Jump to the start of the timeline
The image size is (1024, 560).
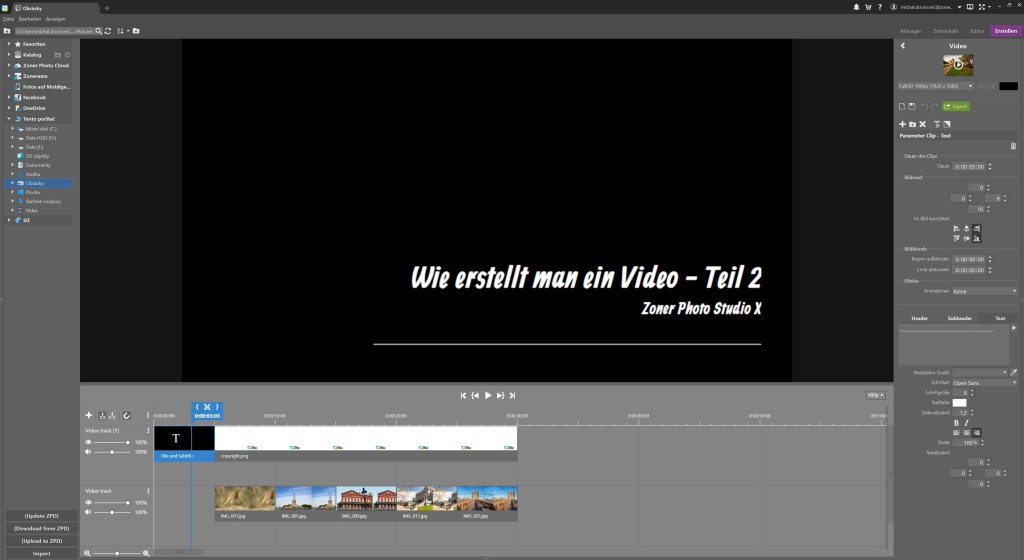[463, 396]
